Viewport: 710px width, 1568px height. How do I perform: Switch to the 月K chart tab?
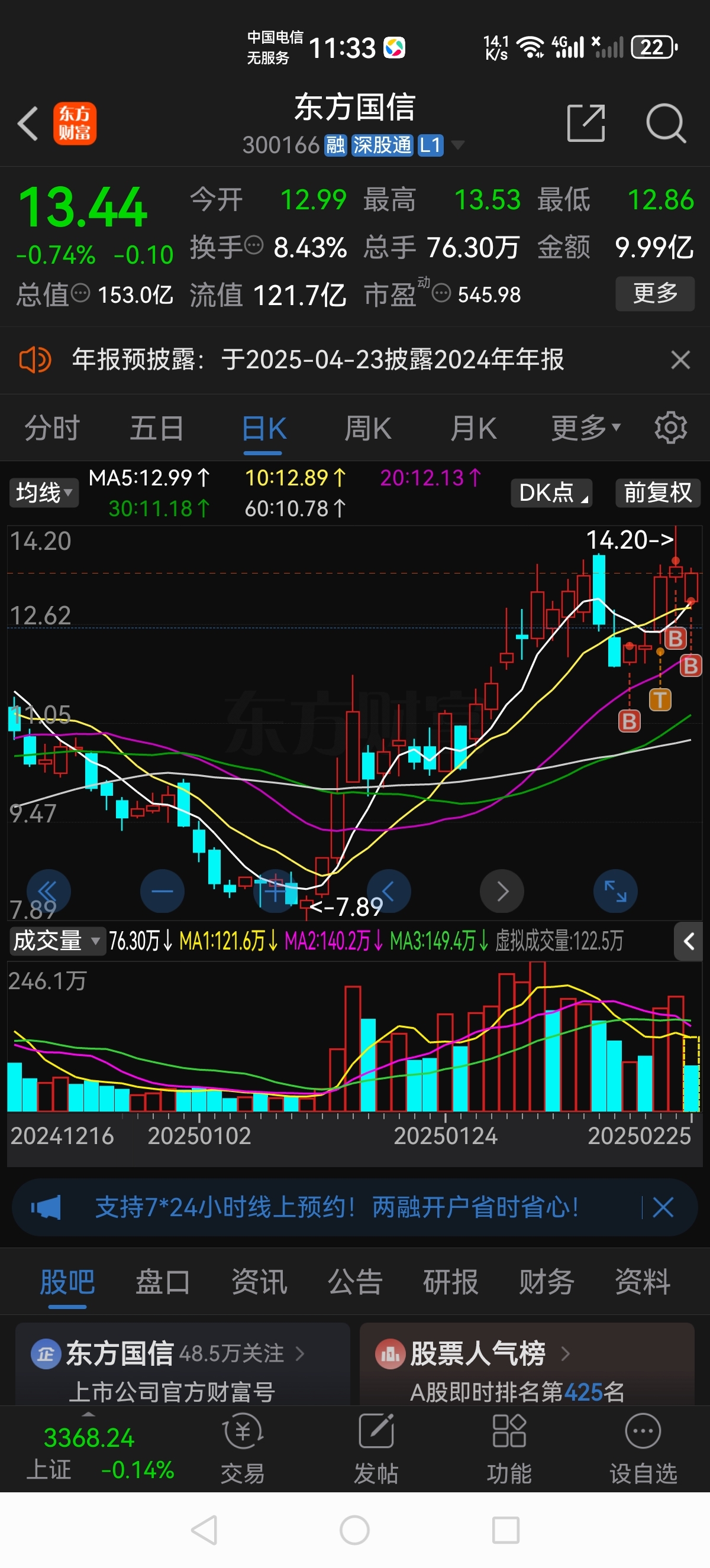[x=473, y=428]
